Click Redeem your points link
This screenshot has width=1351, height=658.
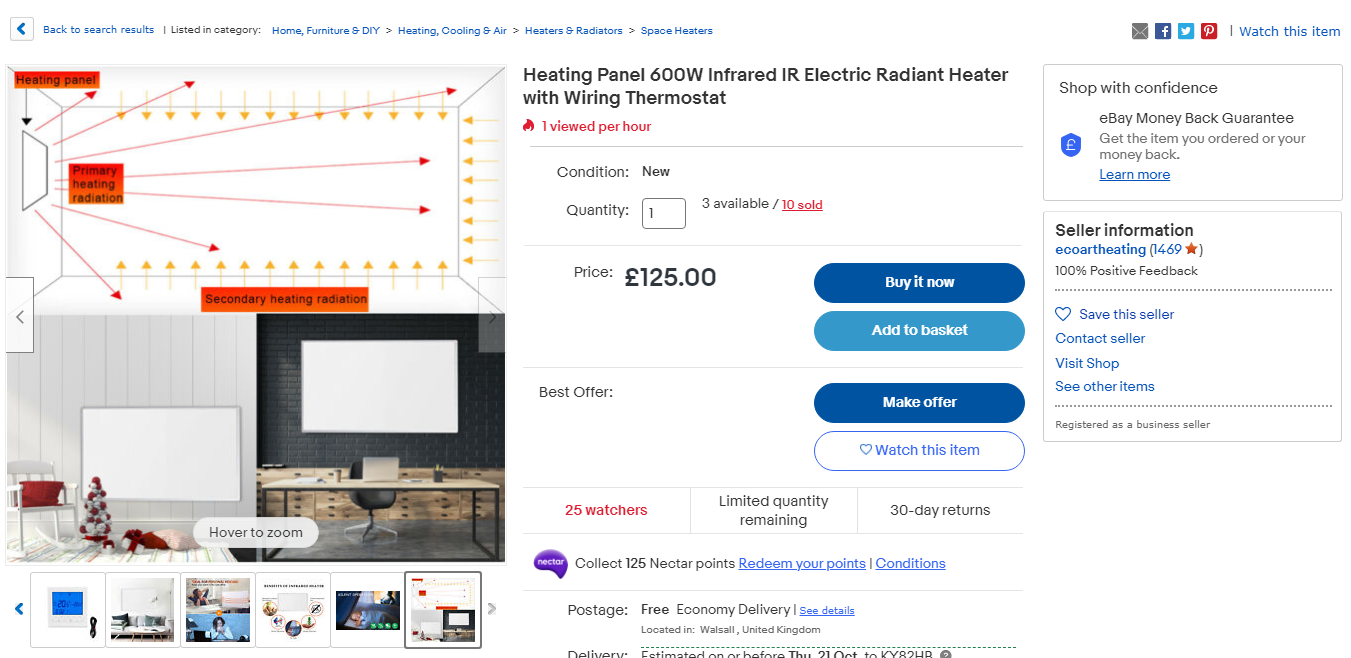[802, 563]
